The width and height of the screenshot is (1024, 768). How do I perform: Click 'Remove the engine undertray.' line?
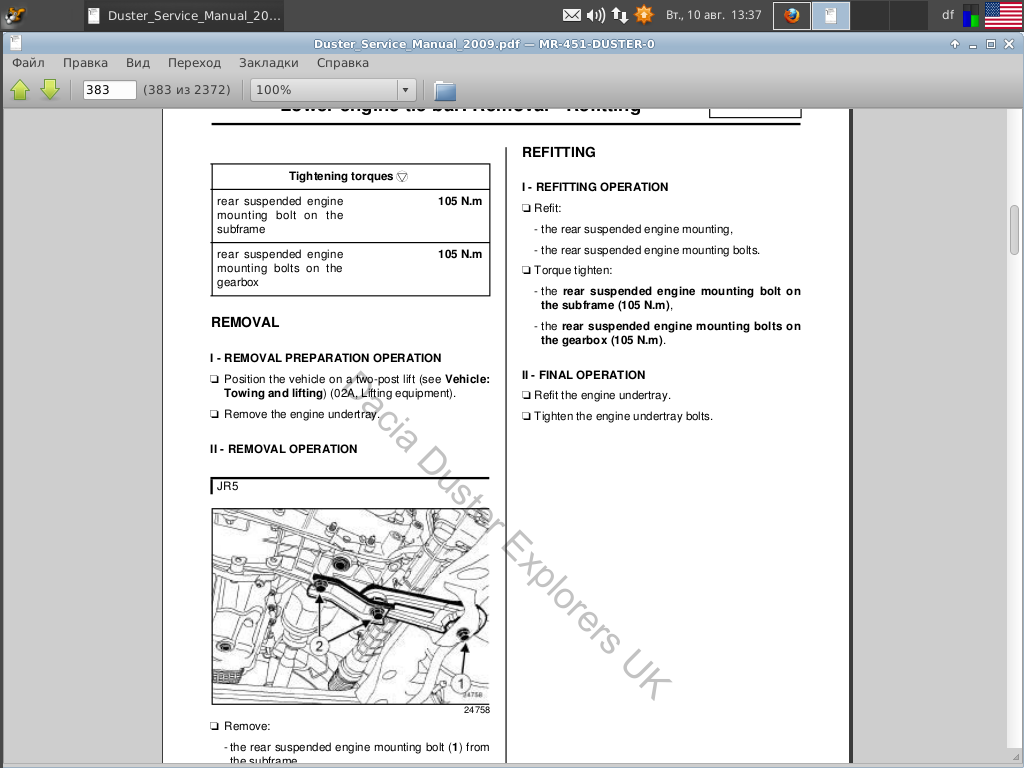[301, 414]
